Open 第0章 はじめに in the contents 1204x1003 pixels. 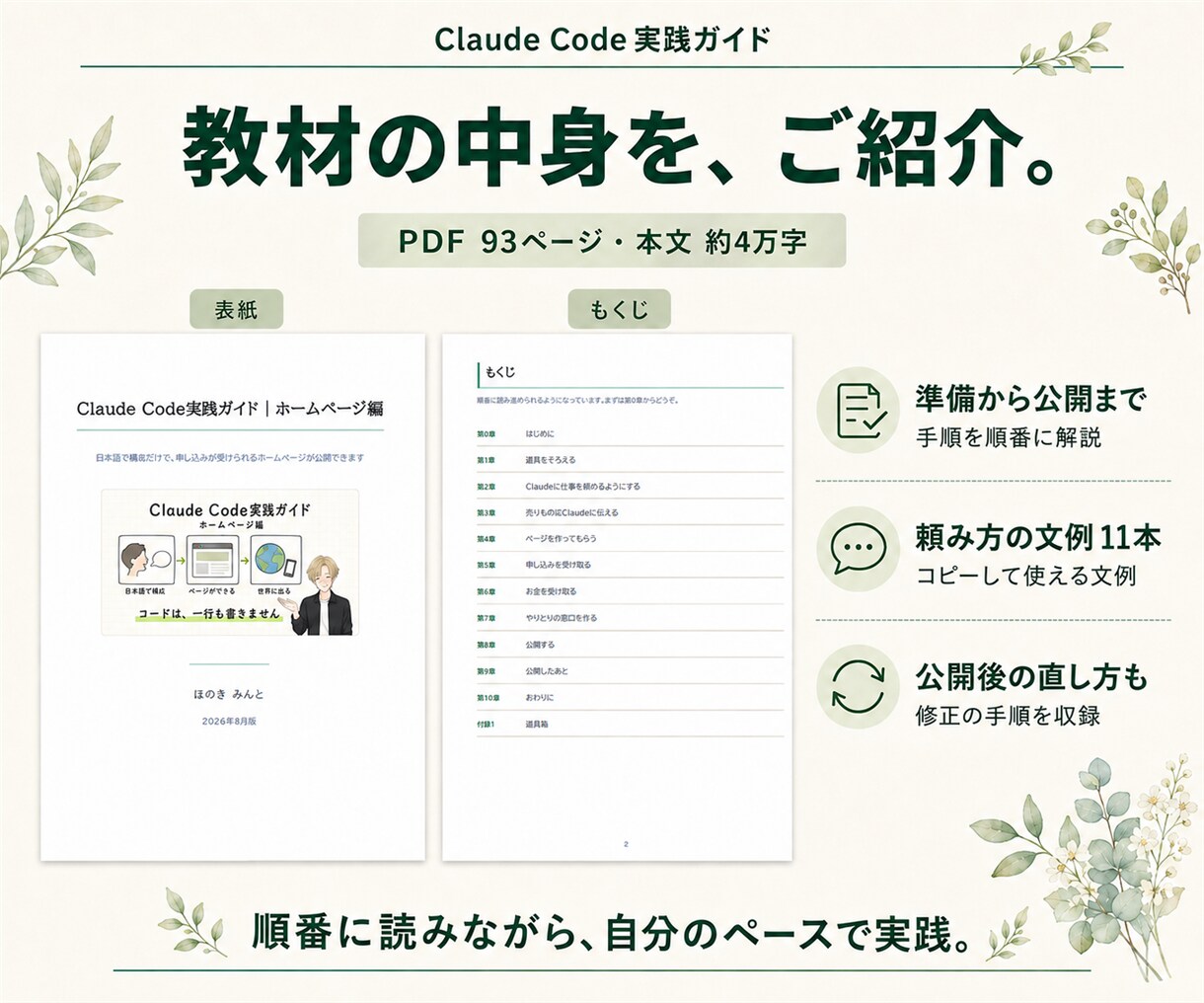(x=630, y=433)
